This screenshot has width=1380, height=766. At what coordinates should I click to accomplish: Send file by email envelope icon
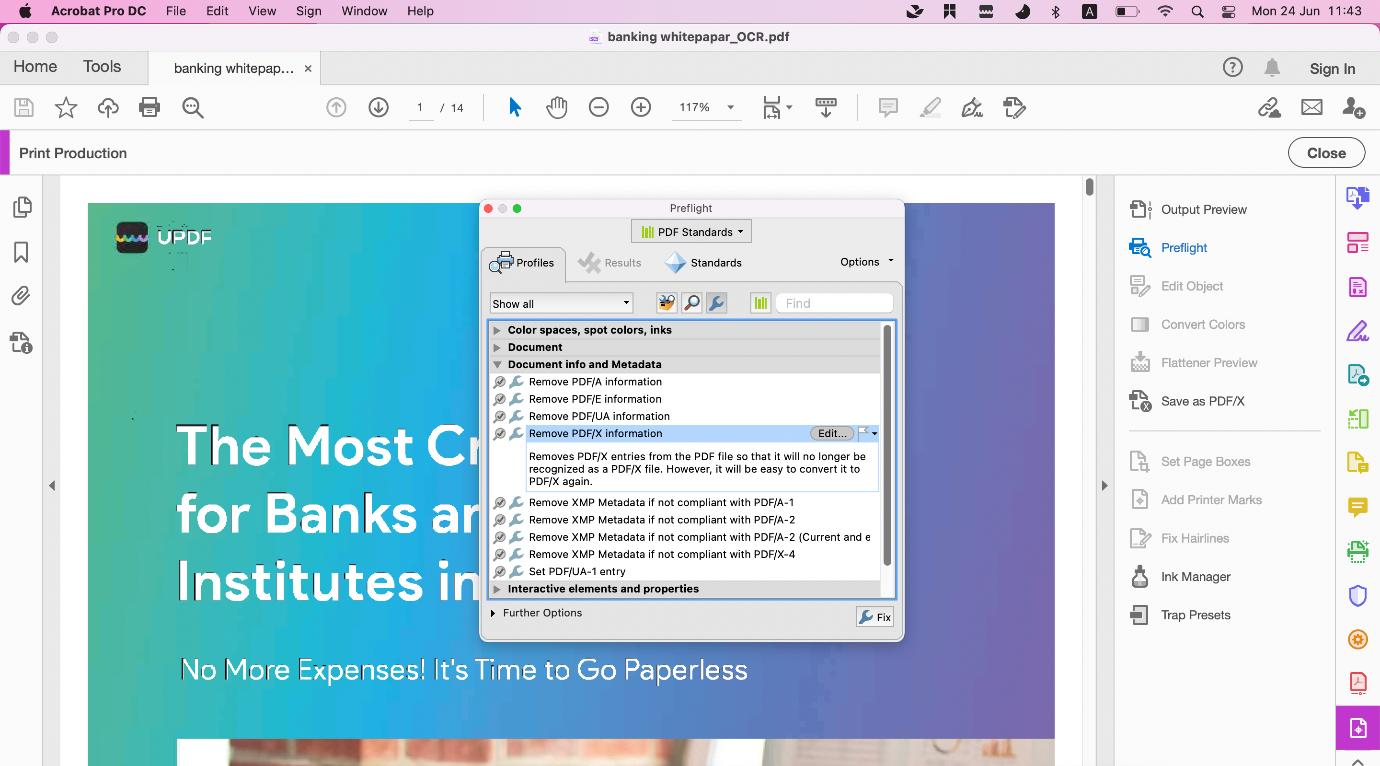point(1312,108)
